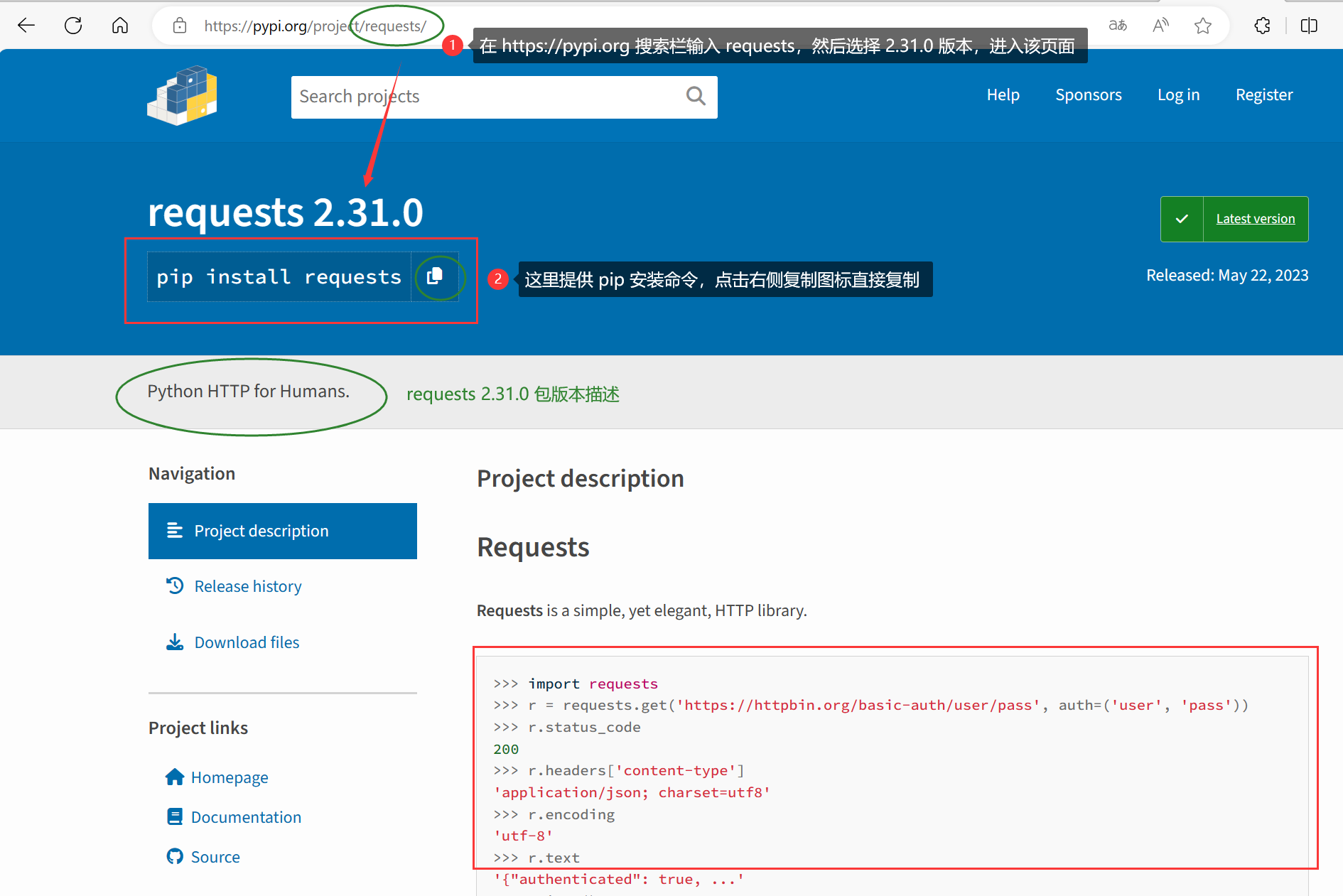Image resolution: width=1343 pixels, height=896 pixels.
Task: Go to Log in
Action: pyautogui.click(x=1178, y=95)
